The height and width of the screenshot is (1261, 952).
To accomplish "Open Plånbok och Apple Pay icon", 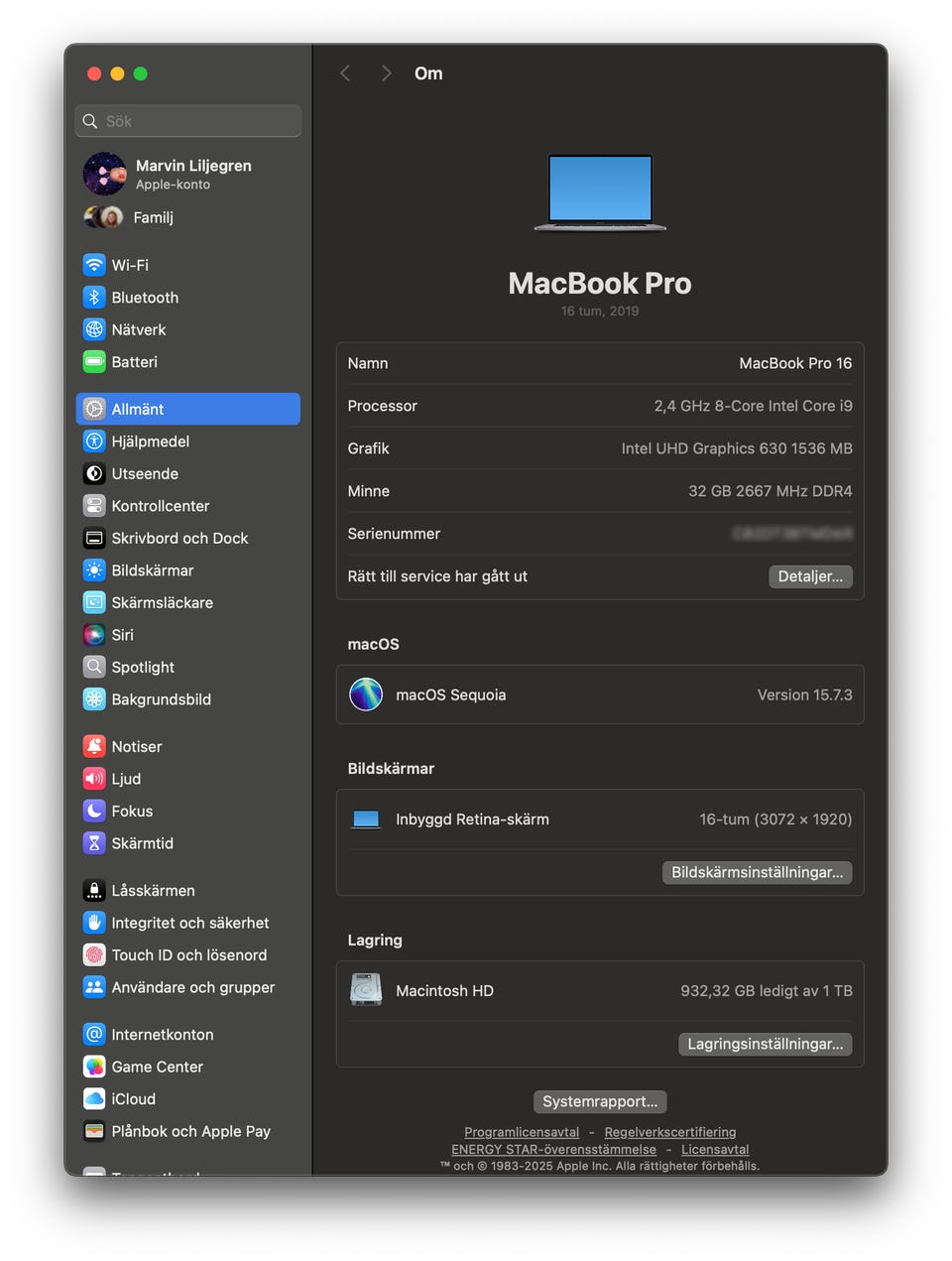I will click(94, 1131).
